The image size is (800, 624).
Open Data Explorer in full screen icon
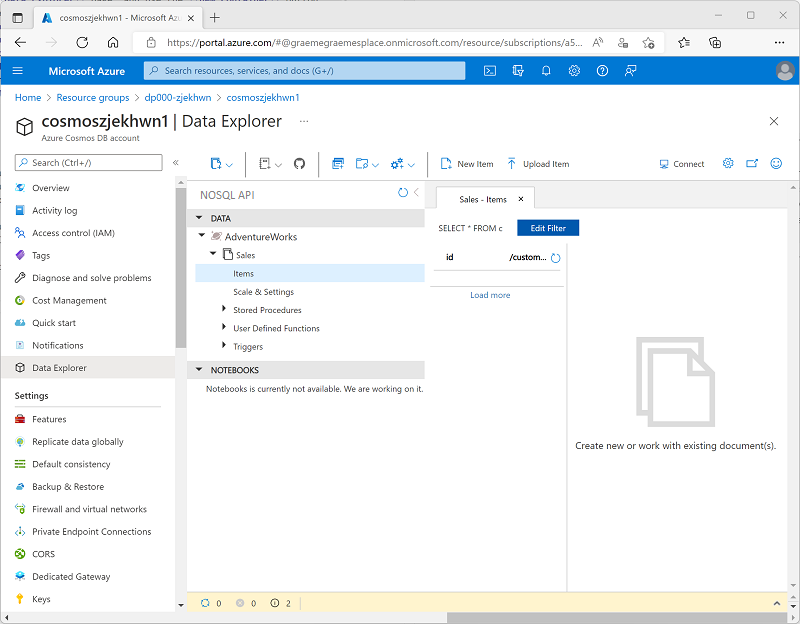pyautogui.click(x=752, y=163)
